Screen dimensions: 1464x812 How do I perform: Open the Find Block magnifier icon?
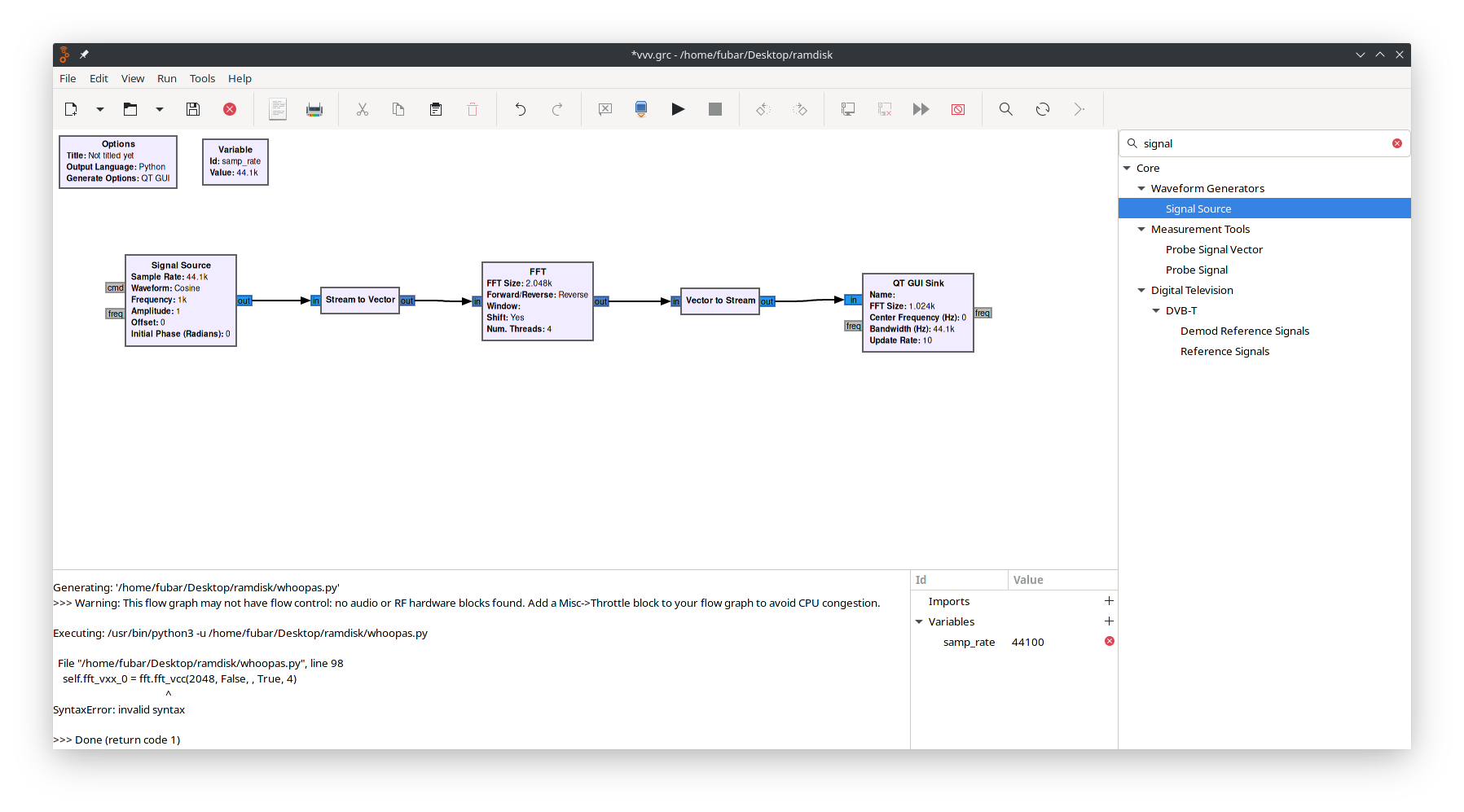1005,108
